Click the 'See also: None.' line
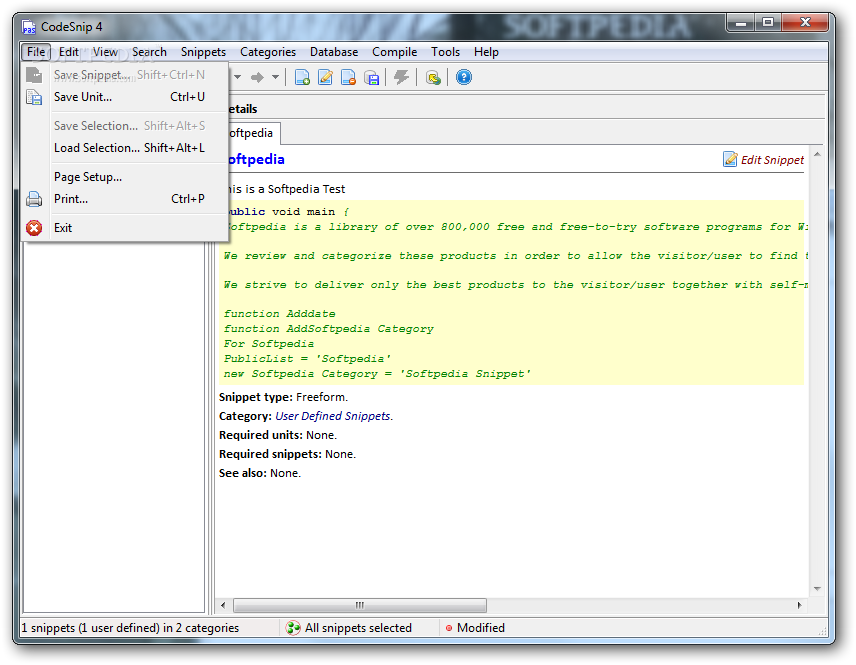 click(x=260, y=473)
